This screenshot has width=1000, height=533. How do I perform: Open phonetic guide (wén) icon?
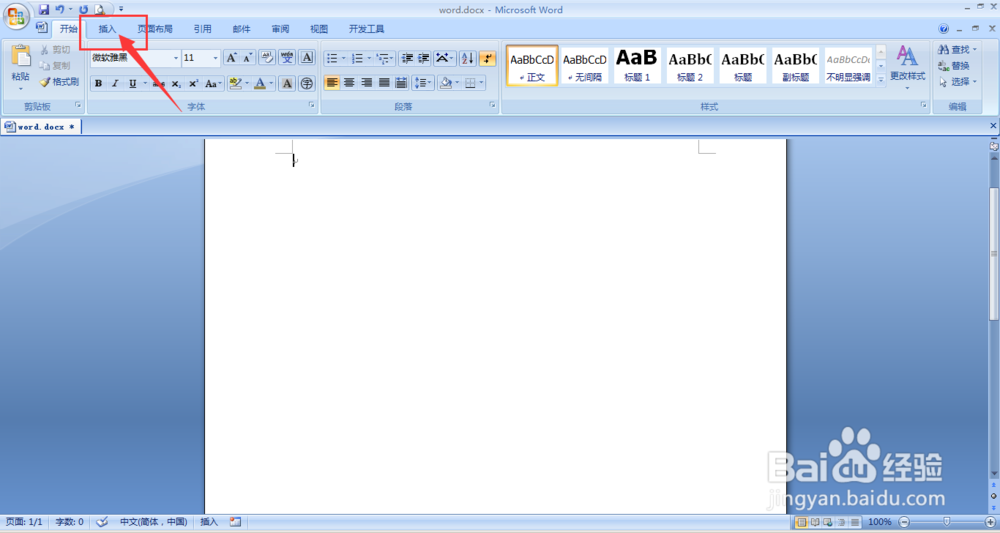287,58
